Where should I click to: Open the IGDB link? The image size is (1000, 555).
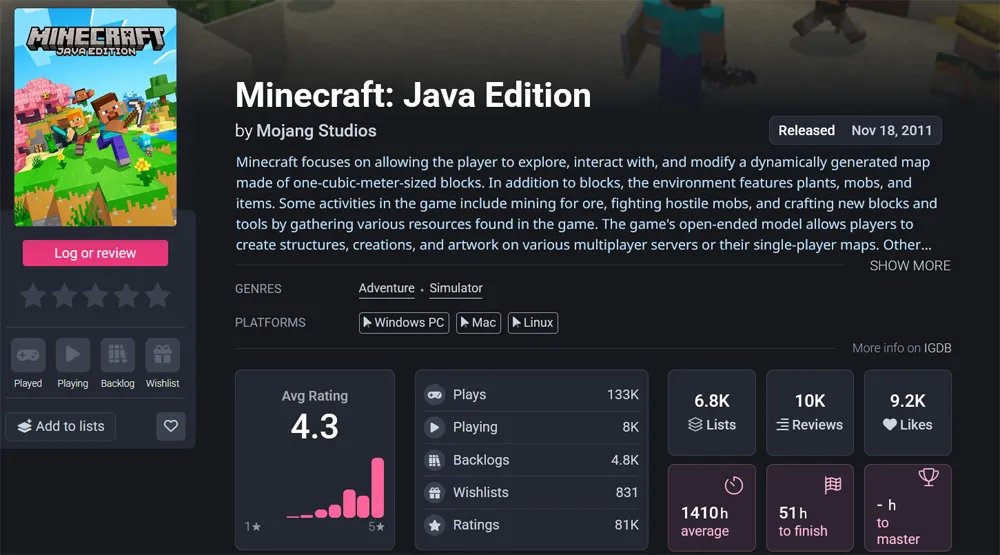(x=938, y=348)
